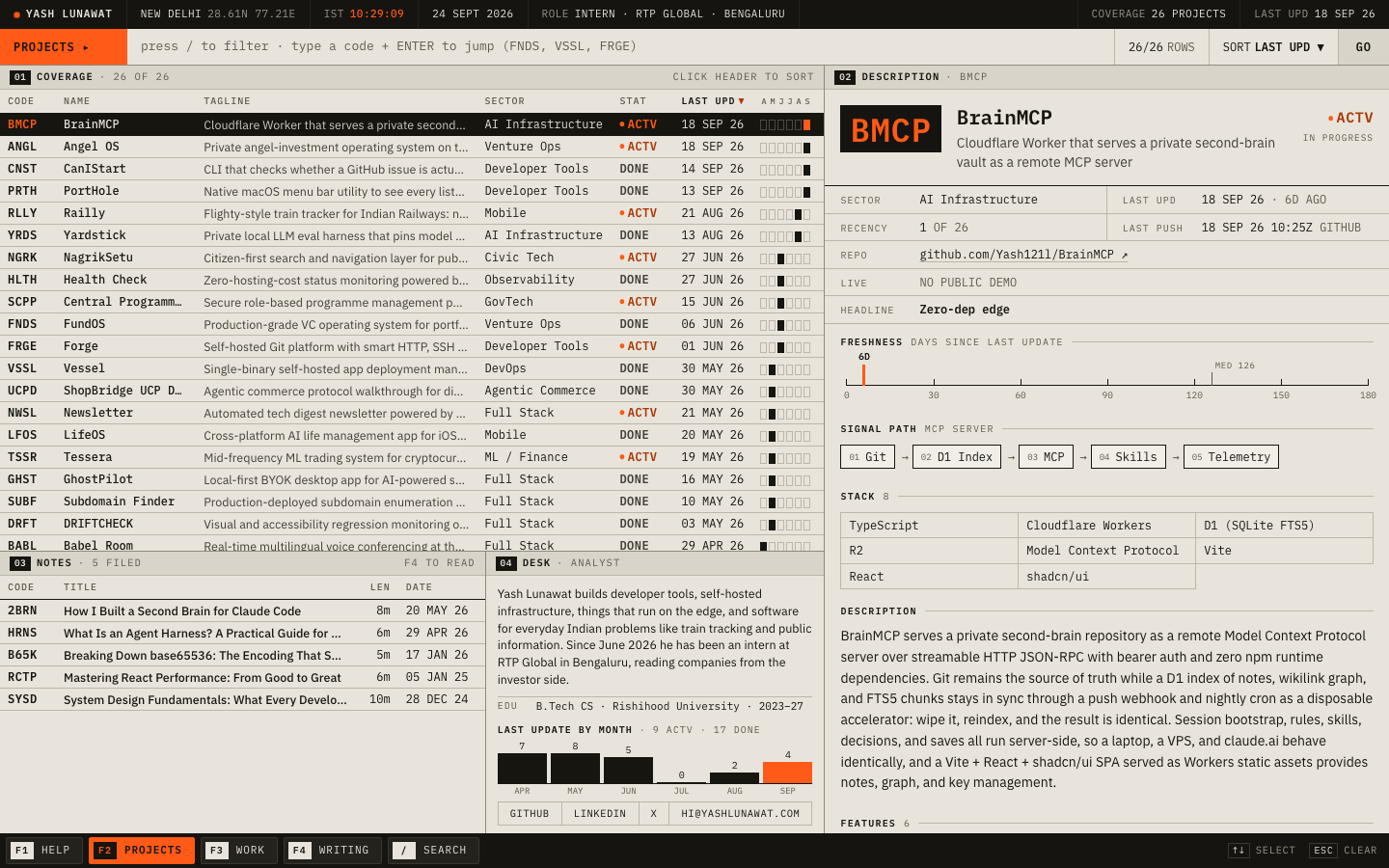This screenshot has height=868, width=1389.
Task: Open note System Design Fundamentals
Action: tap(242, 699)
